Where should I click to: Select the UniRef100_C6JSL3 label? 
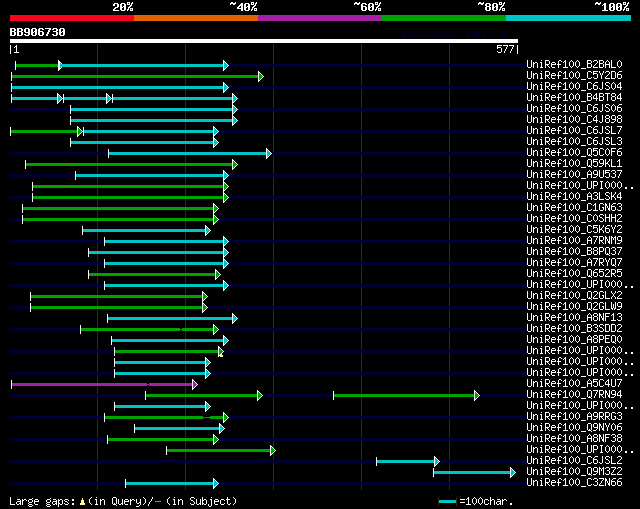tap(574, 142)
